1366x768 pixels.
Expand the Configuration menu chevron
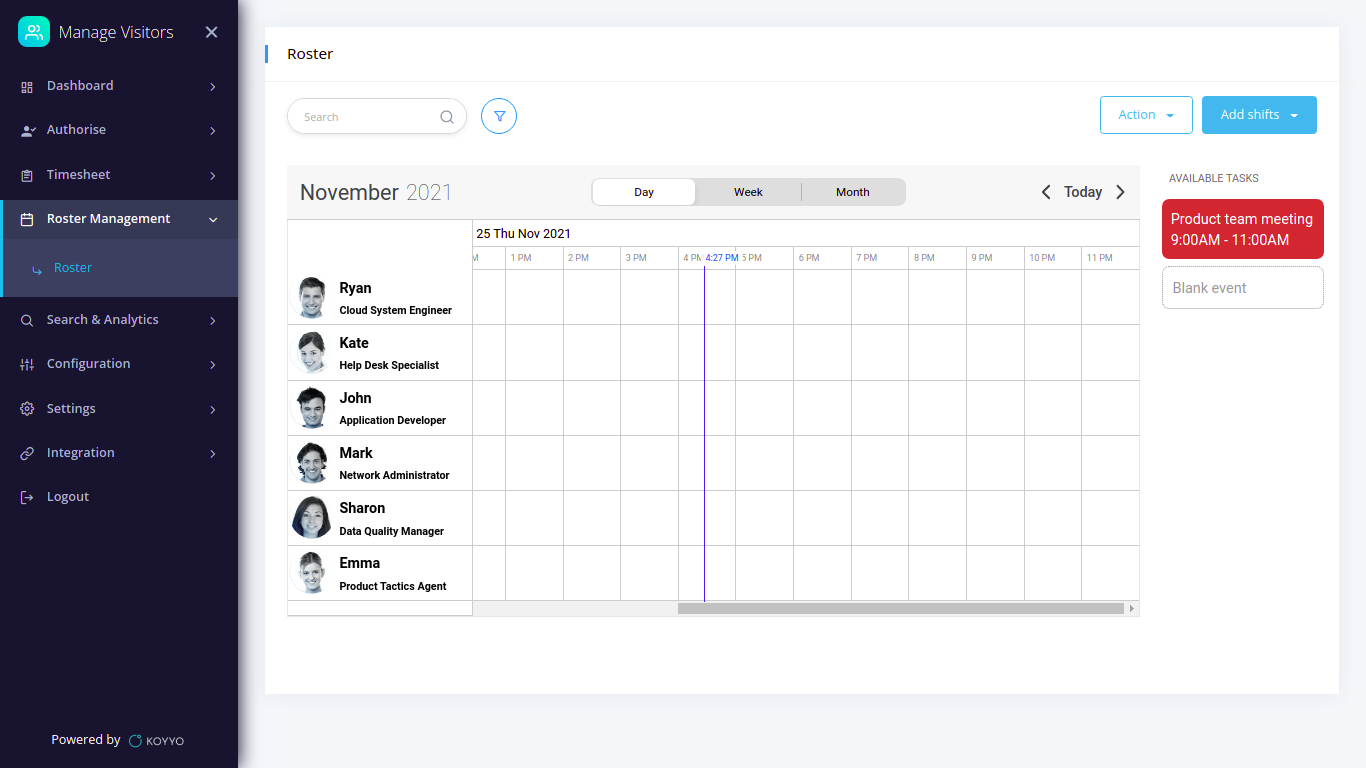[x=213, y=365]
